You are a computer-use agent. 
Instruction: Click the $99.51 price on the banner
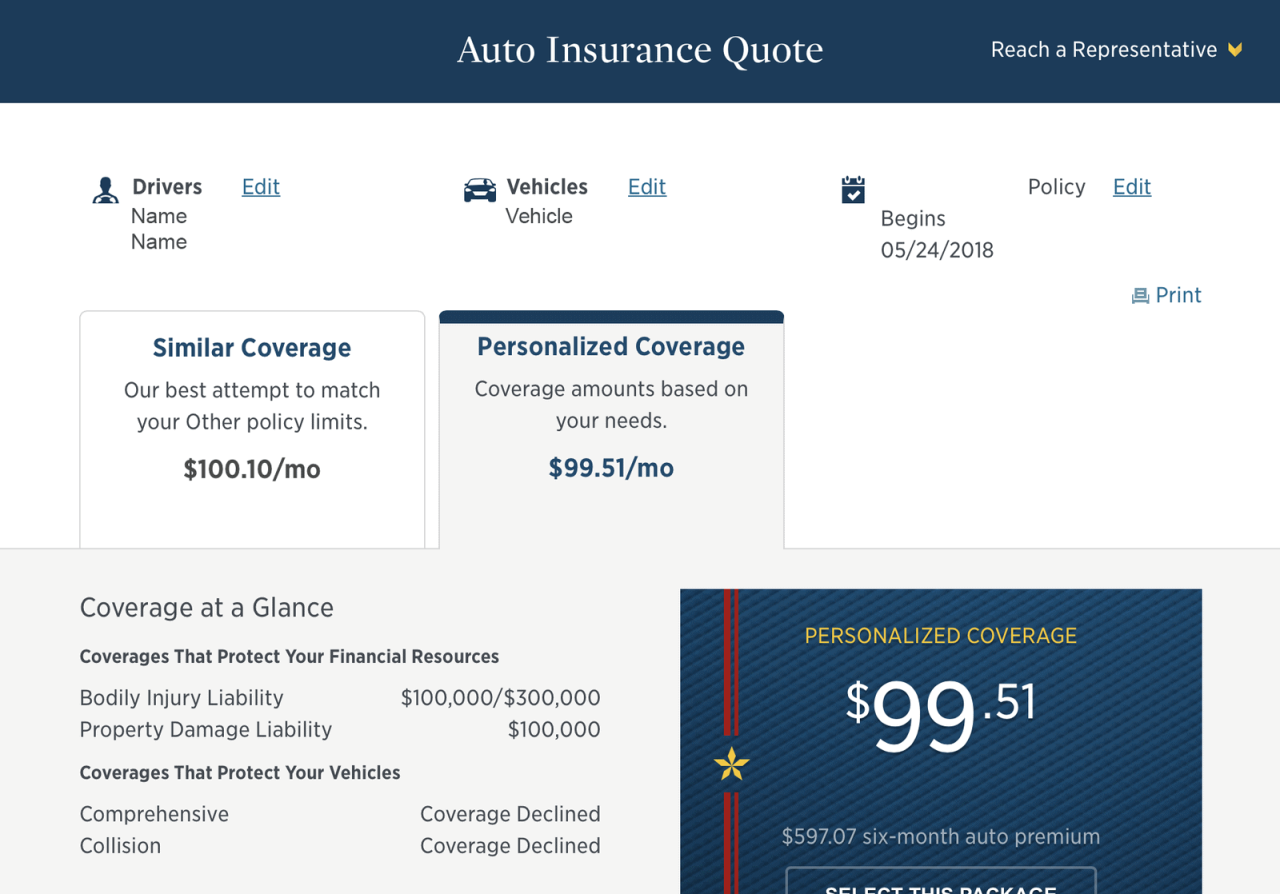pyautogui.click(x=940, y=712)
